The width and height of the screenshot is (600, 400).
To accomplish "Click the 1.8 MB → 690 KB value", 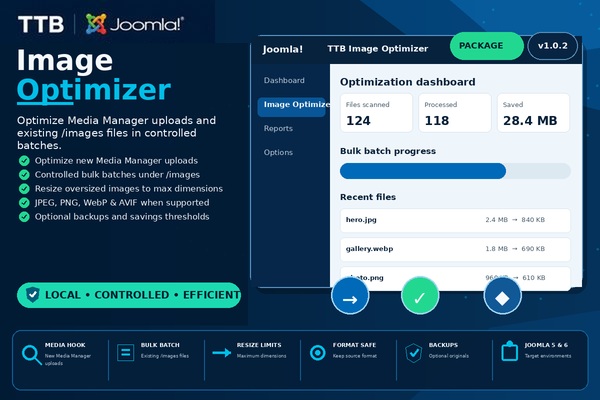I will [x=515, y=249].
